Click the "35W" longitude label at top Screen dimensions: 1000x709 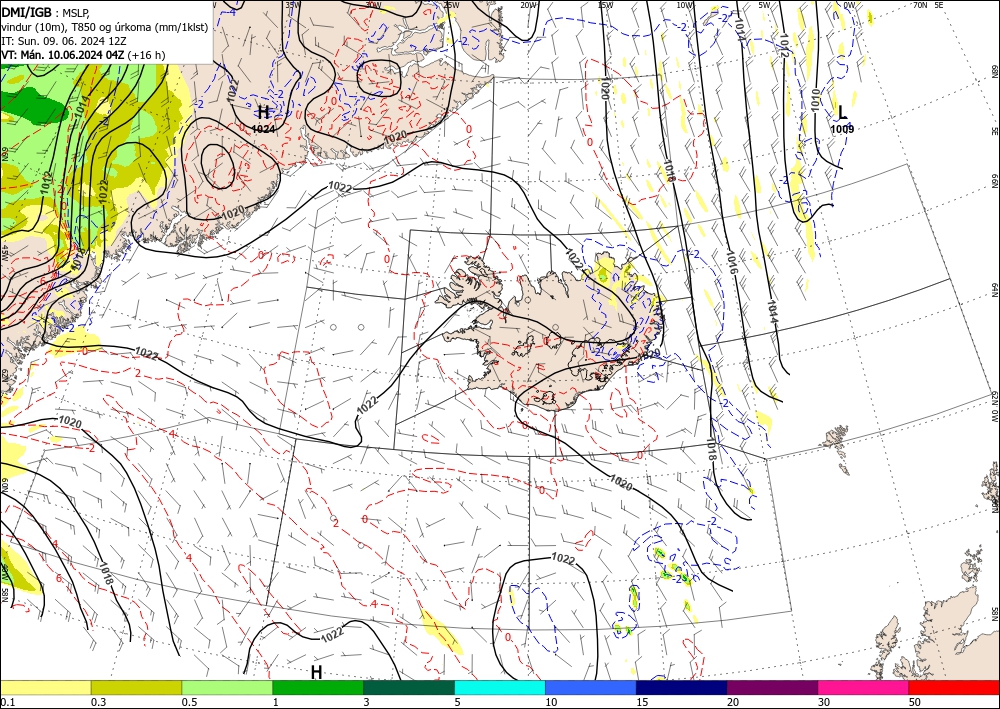click(293, 5)
